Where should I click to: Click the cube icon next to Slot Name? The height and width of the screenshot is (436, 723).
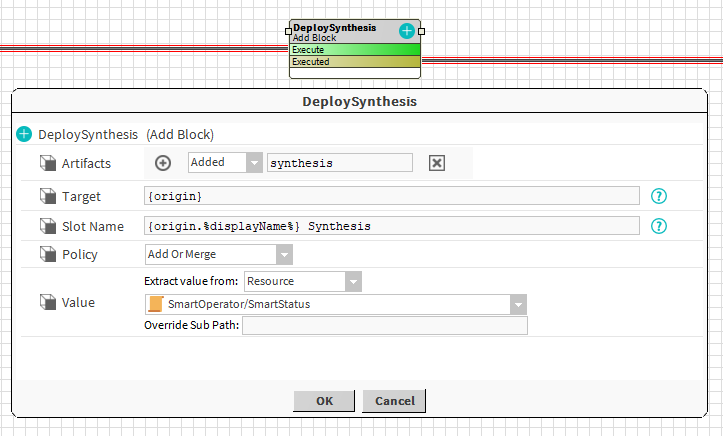(x=47, y=226)
